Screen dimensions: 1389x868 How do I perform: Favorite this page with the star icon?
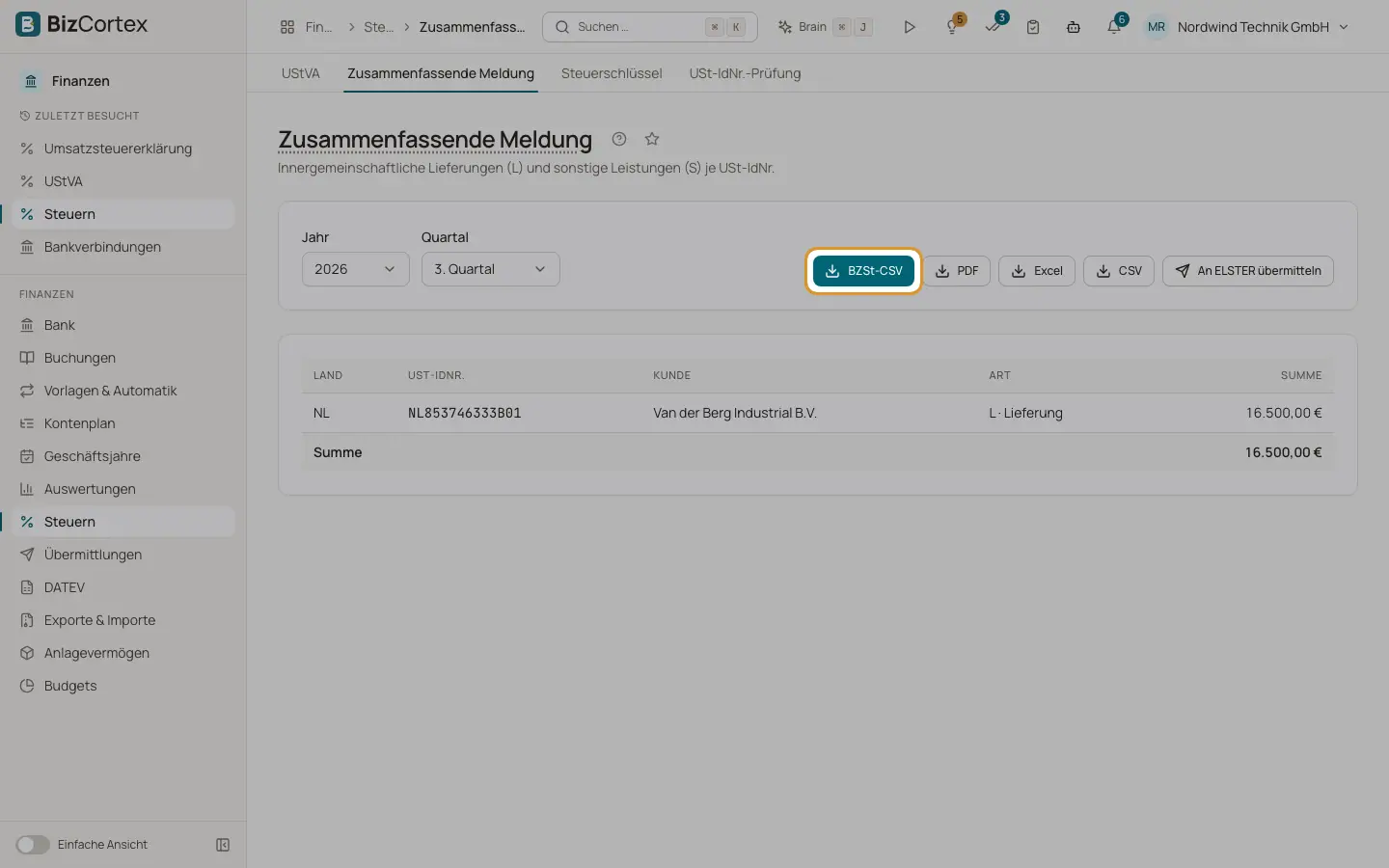pyautogui.click(x=652, y=139)
